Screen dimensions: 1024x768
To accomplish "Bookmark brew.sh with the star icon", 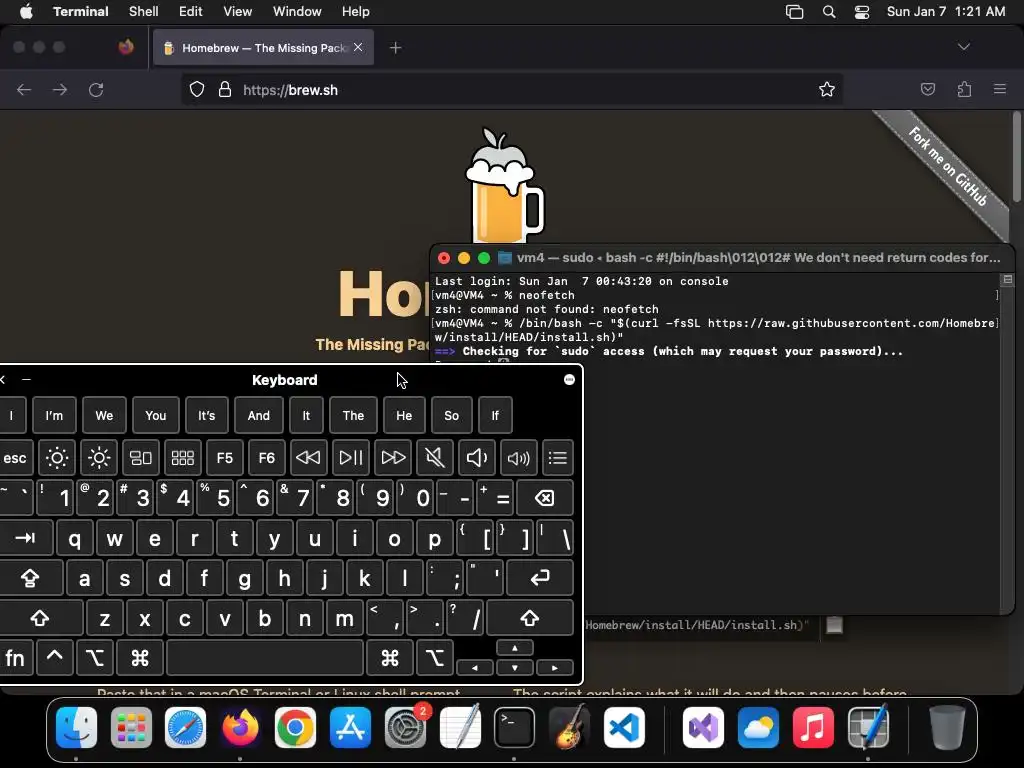I will (x=827, y=89).
